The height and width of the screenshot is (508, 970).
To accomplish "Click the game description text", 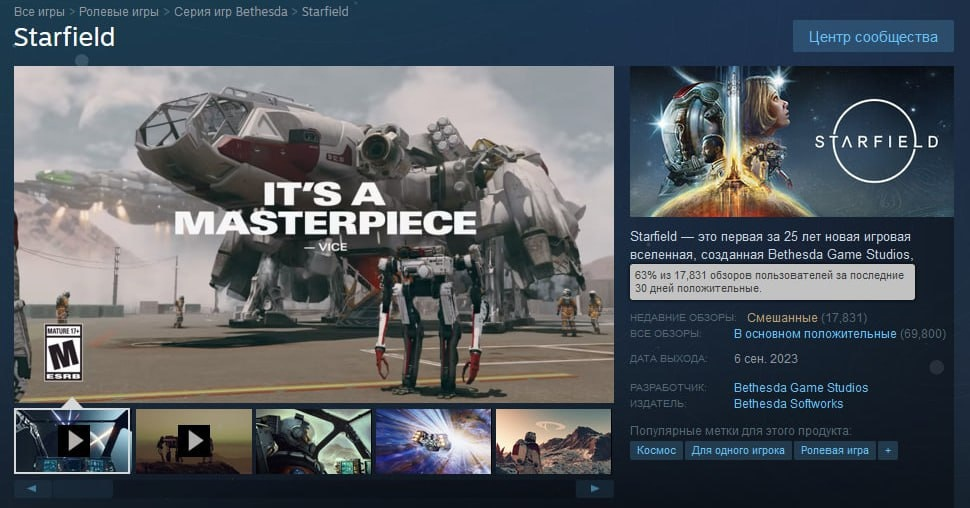I will (x=771, y=246).
